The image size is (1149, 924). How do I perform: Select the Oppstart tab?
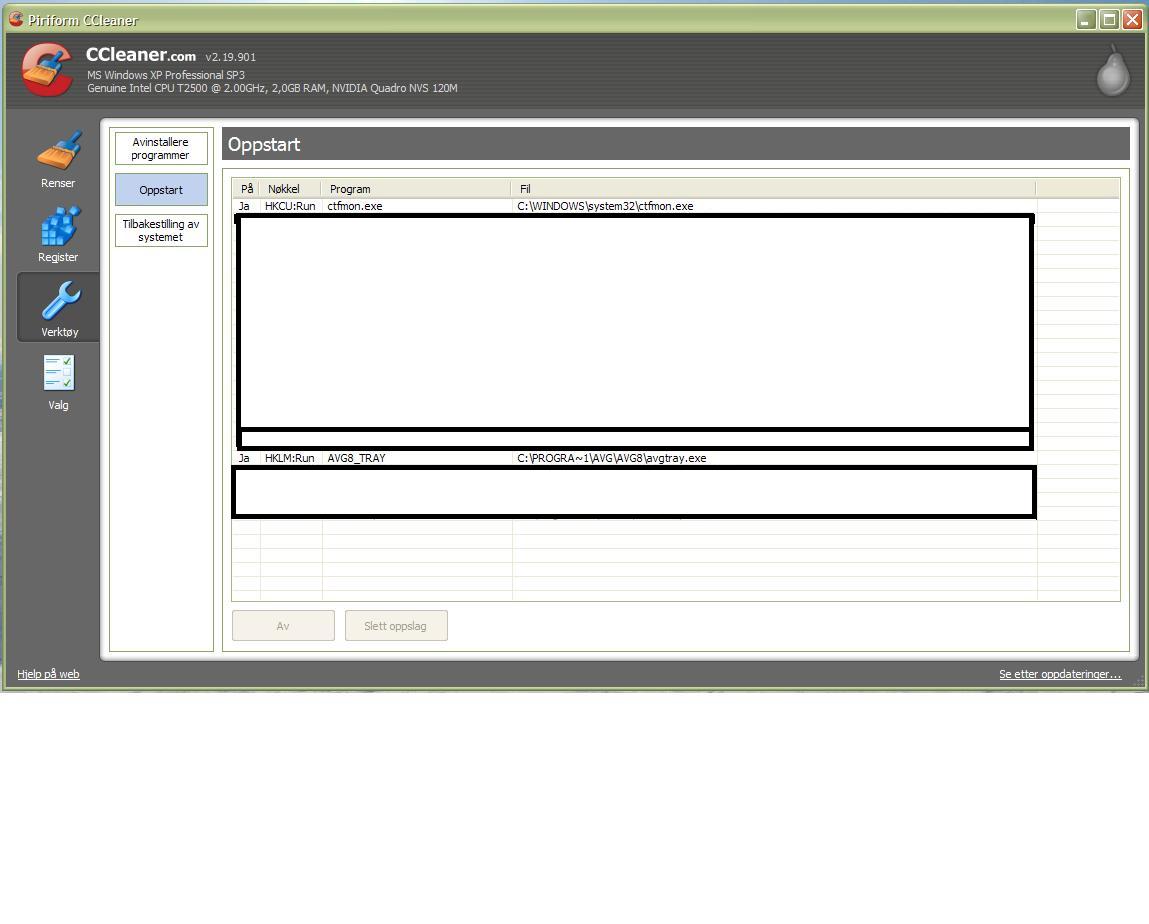pyautogui.click(x=161, y=190)
